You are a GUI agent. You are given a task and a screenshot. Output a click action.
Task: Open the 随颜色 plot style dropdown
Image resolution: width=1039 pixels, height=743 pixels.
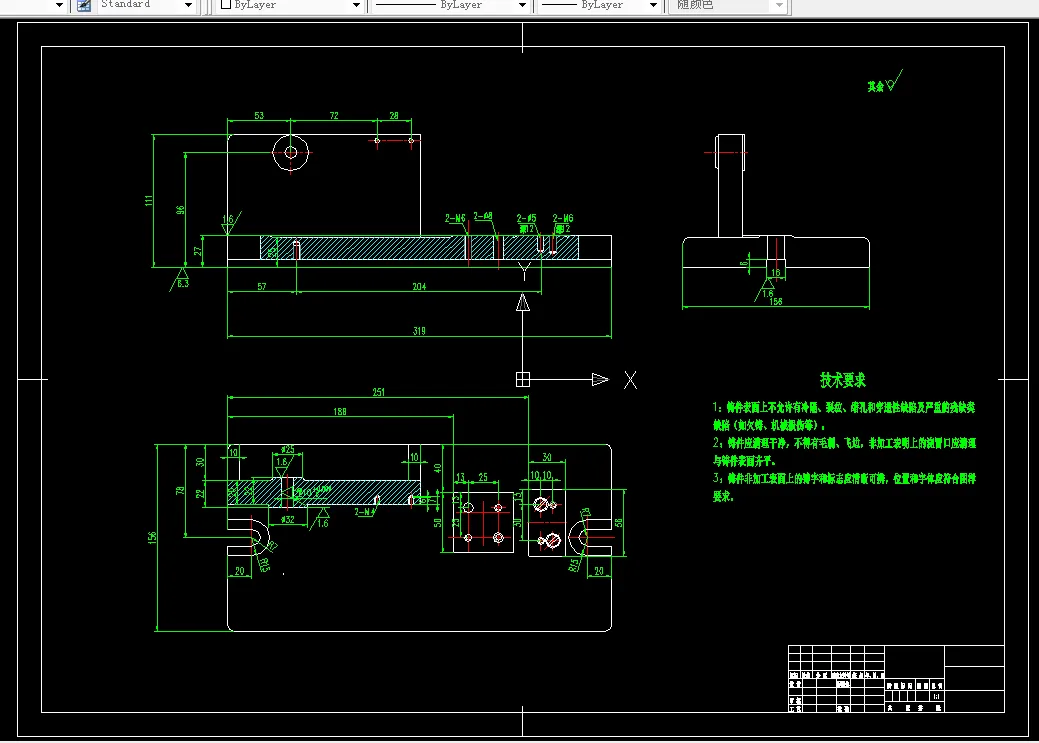(x=779, y=5)
